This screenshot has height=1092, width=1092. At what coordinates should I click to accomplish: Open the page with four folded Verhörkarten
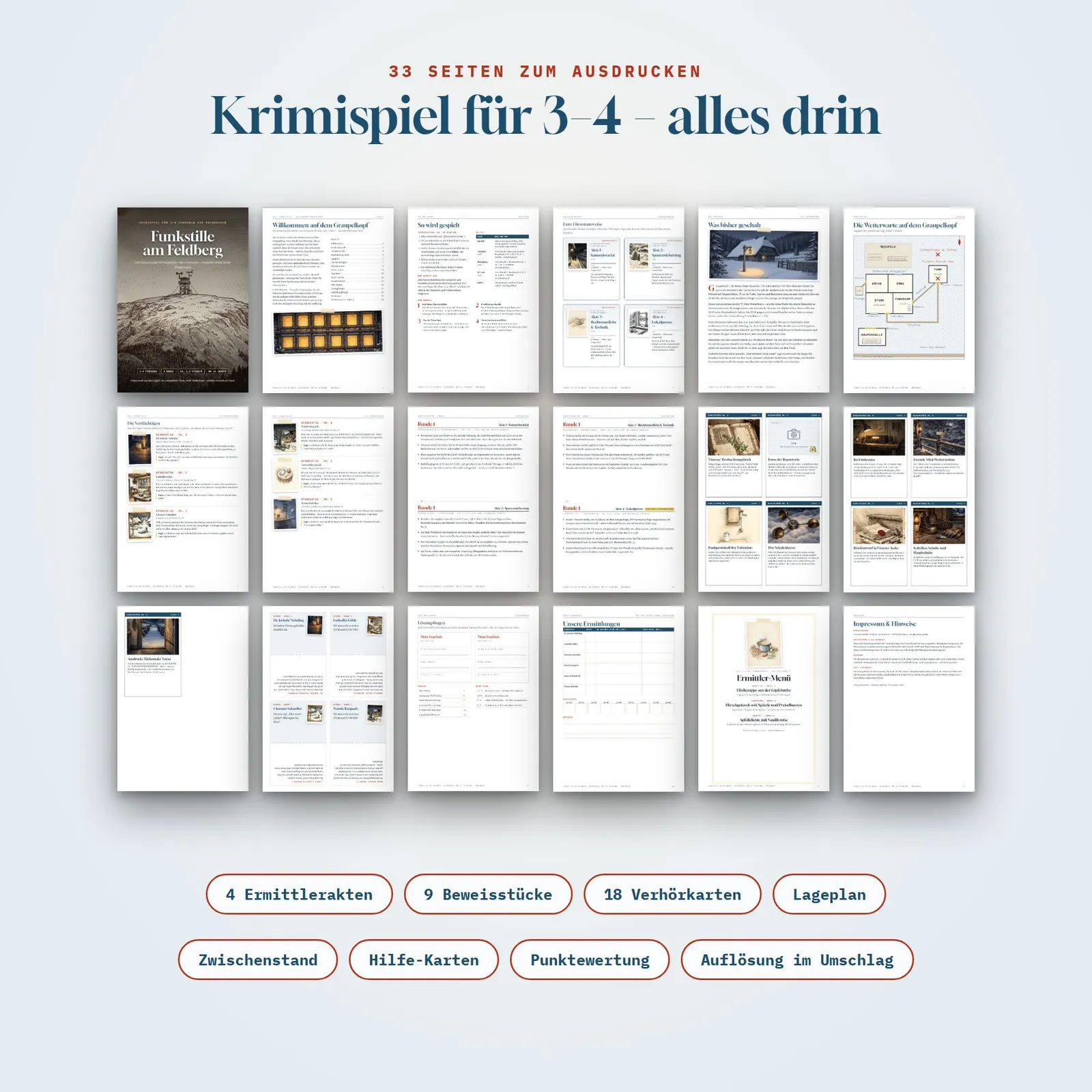tap(328, 699)
